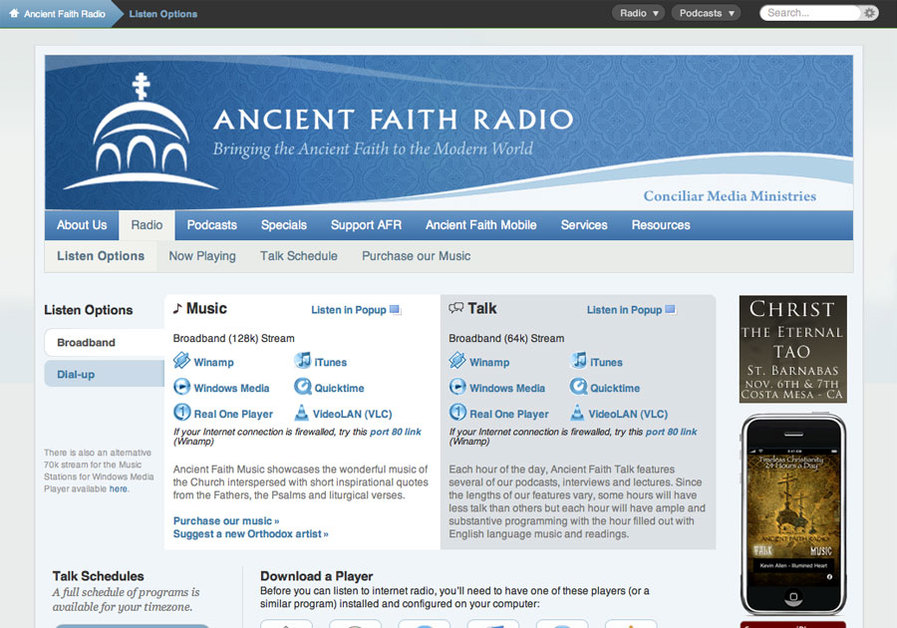Click the Download a Player heading
This screenshot has width=897, height=628.
[x=316, y=576]
